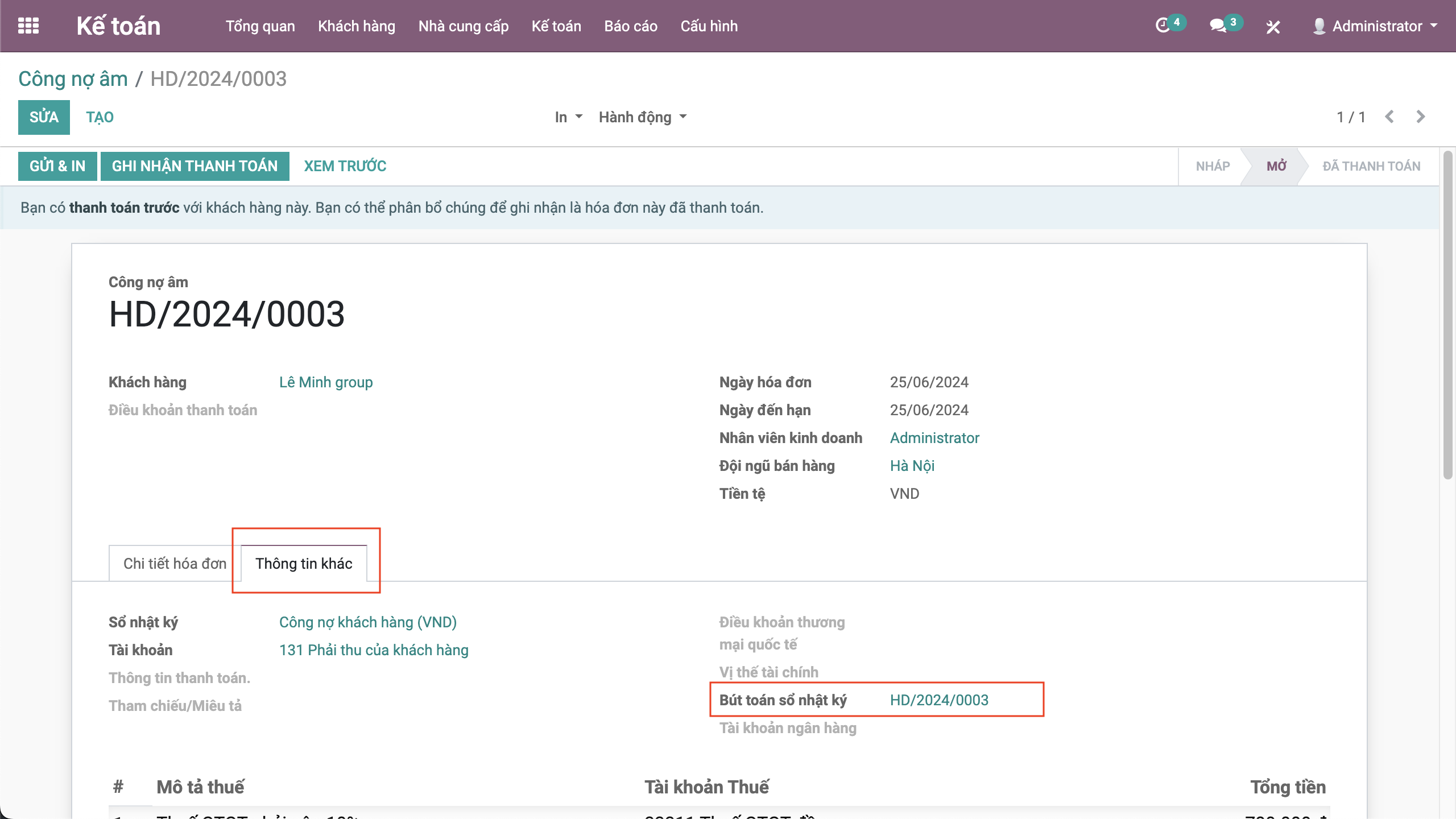Open journal entry HD/2024/0003 link
Screen dimensions: 1456x819
939,700
